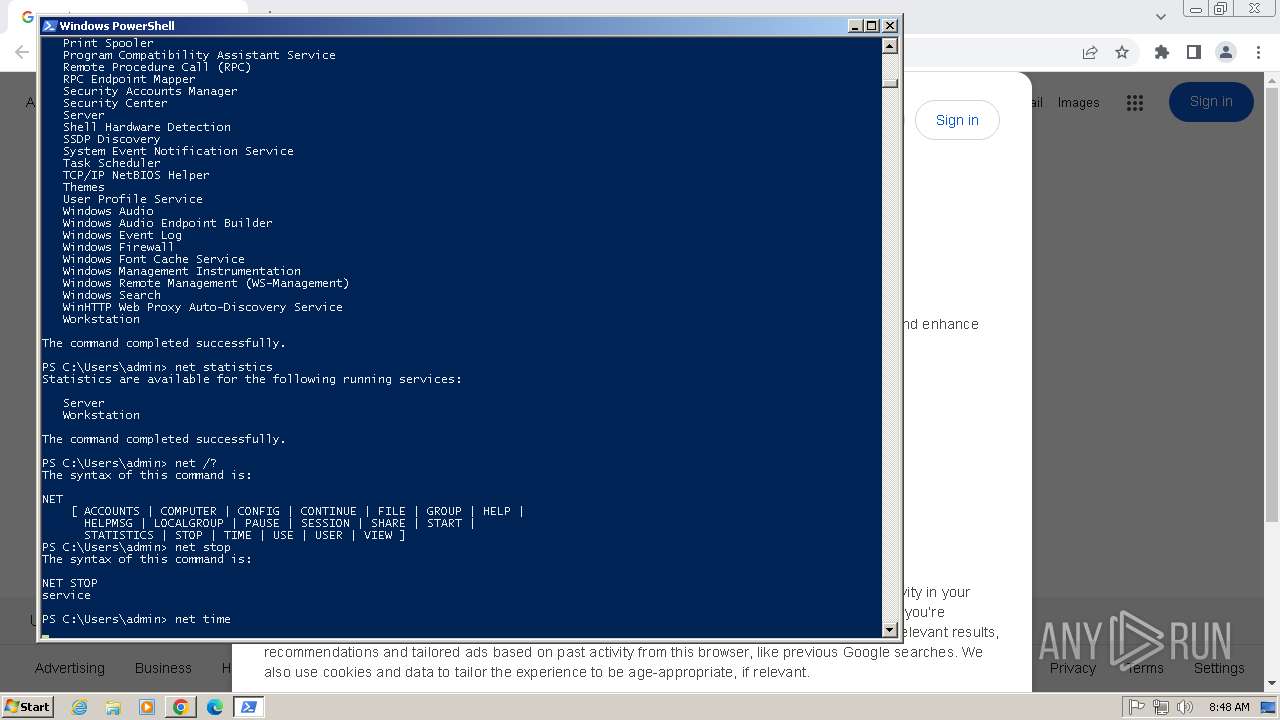Open the Privacy footer link
Image resolution: width=1280 pixels, height=720 pixels.
pyautogui.click(x=1073, y=668)
